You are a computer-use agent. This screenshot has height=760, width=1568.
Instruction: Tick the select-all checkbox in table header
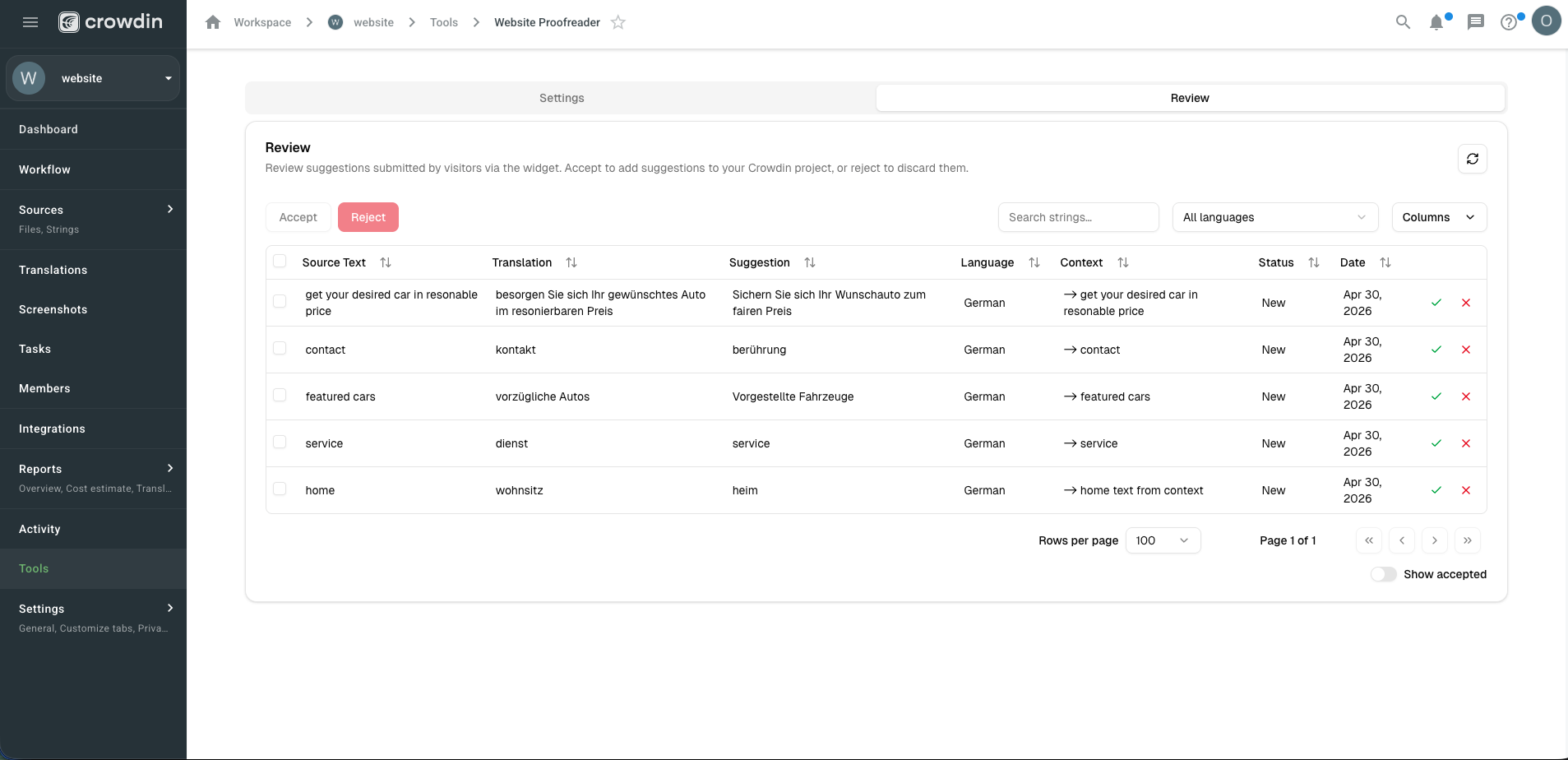280,261
